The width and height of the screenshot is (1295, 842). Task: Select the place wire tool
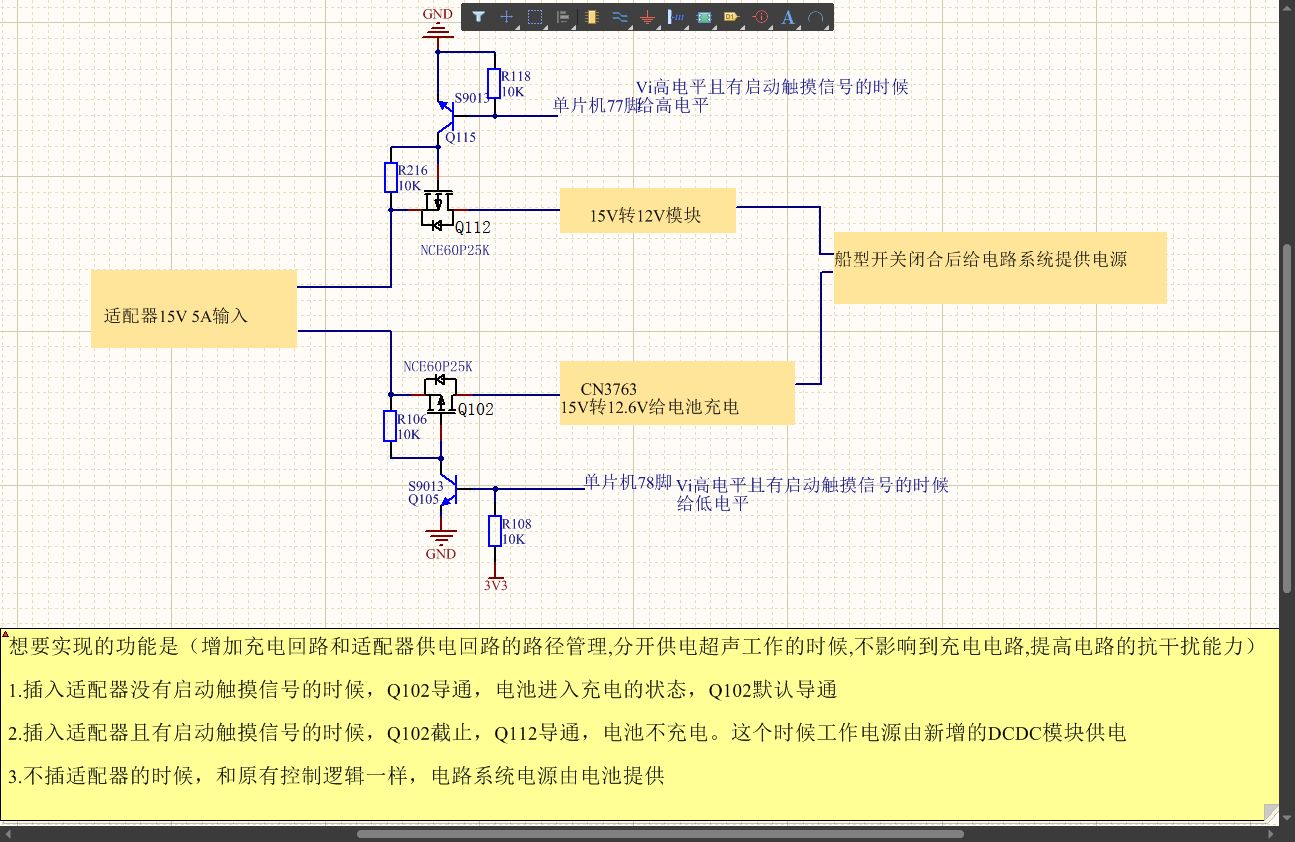tap(619, 17)
